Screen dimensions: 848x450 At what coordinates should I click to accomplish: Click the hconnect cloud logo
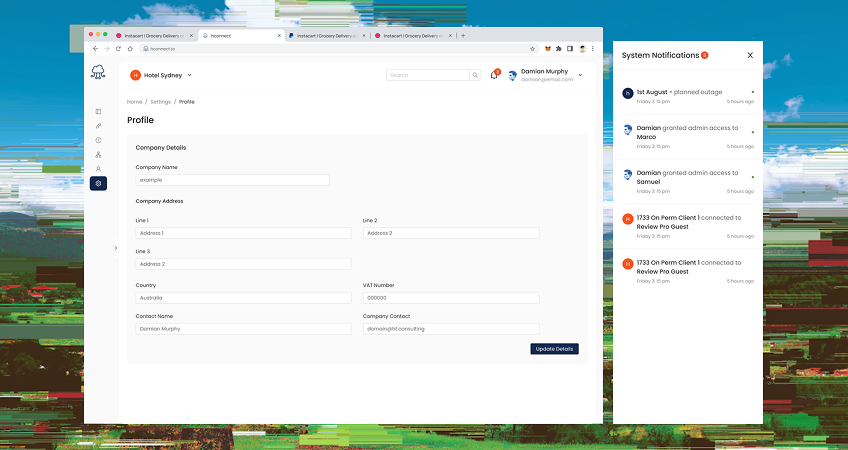coord(98,72)
